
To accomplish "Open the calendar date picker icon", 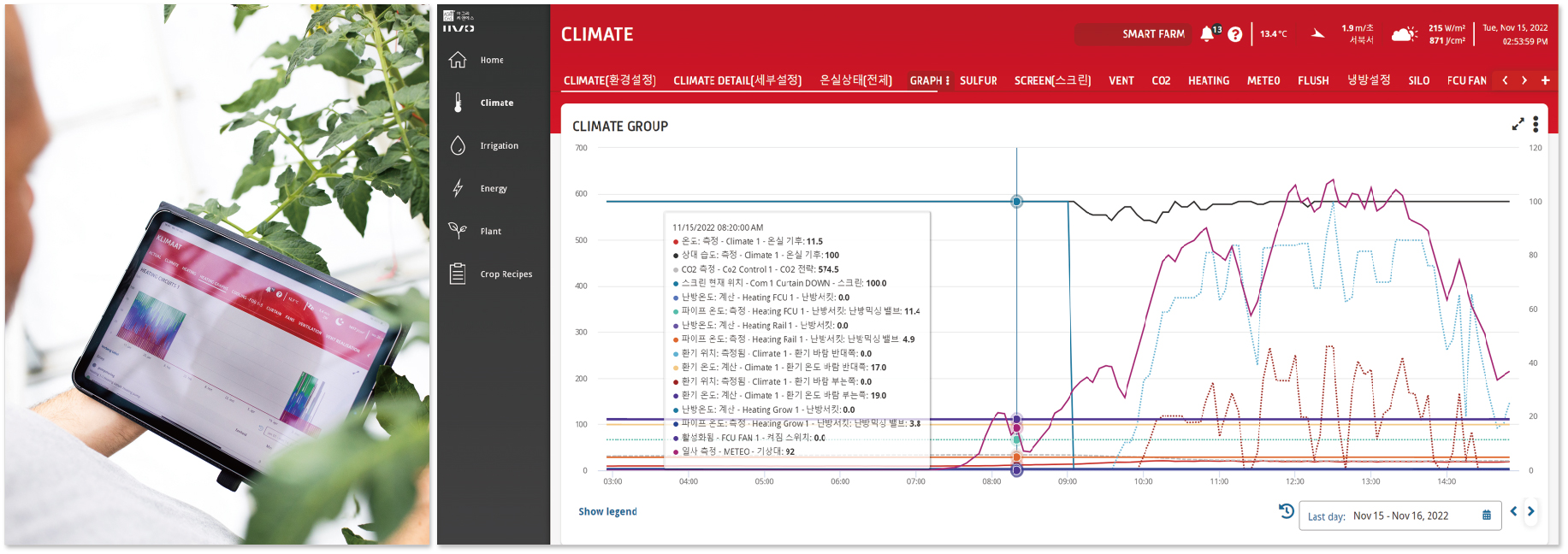I will click(1487, 516).
